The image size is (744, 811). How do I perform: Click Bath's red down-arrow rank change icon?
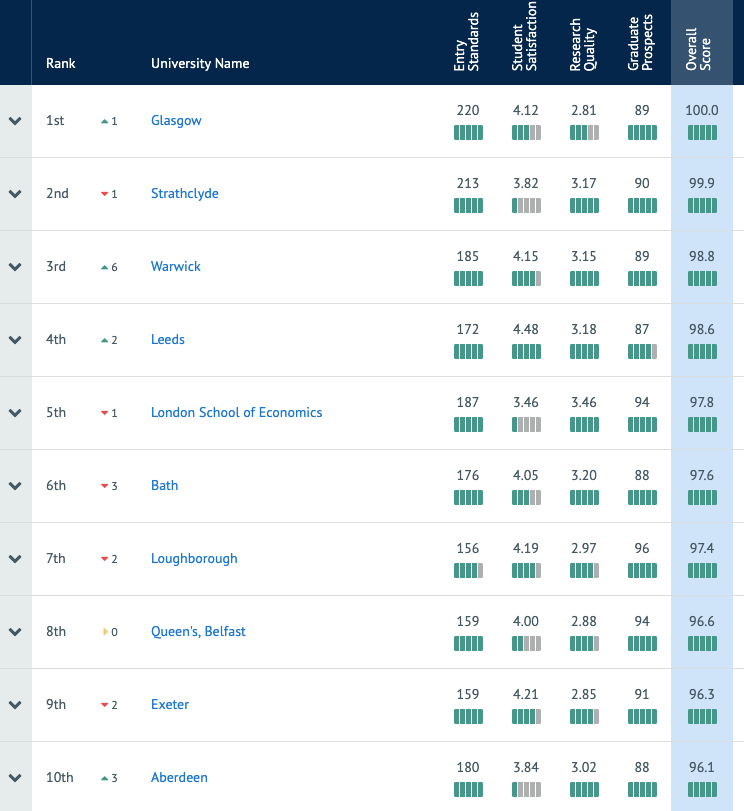(x=105, y=486)
